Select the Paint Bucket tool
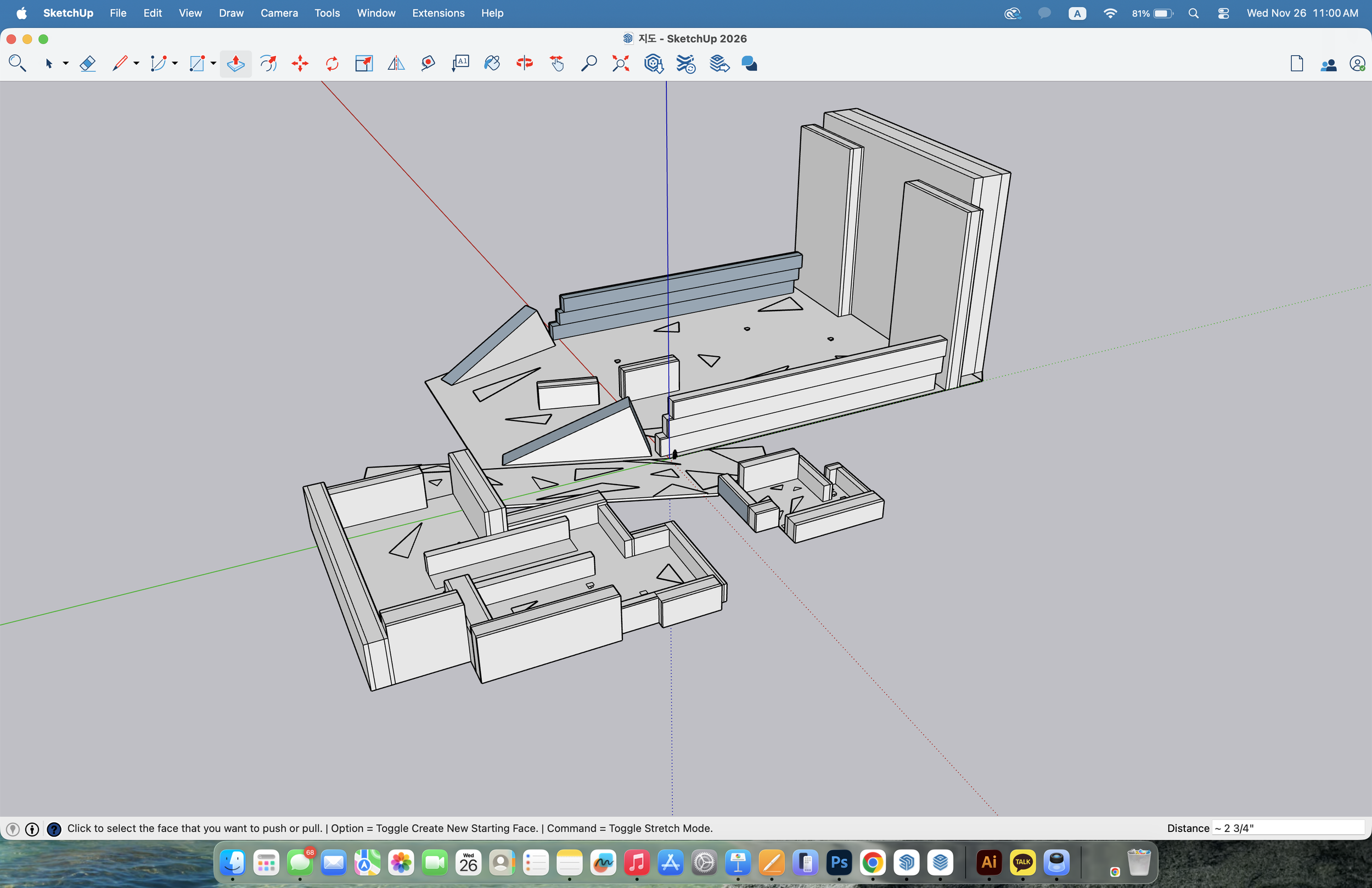The image size is (1372, 888). click(x=492, y=64)
